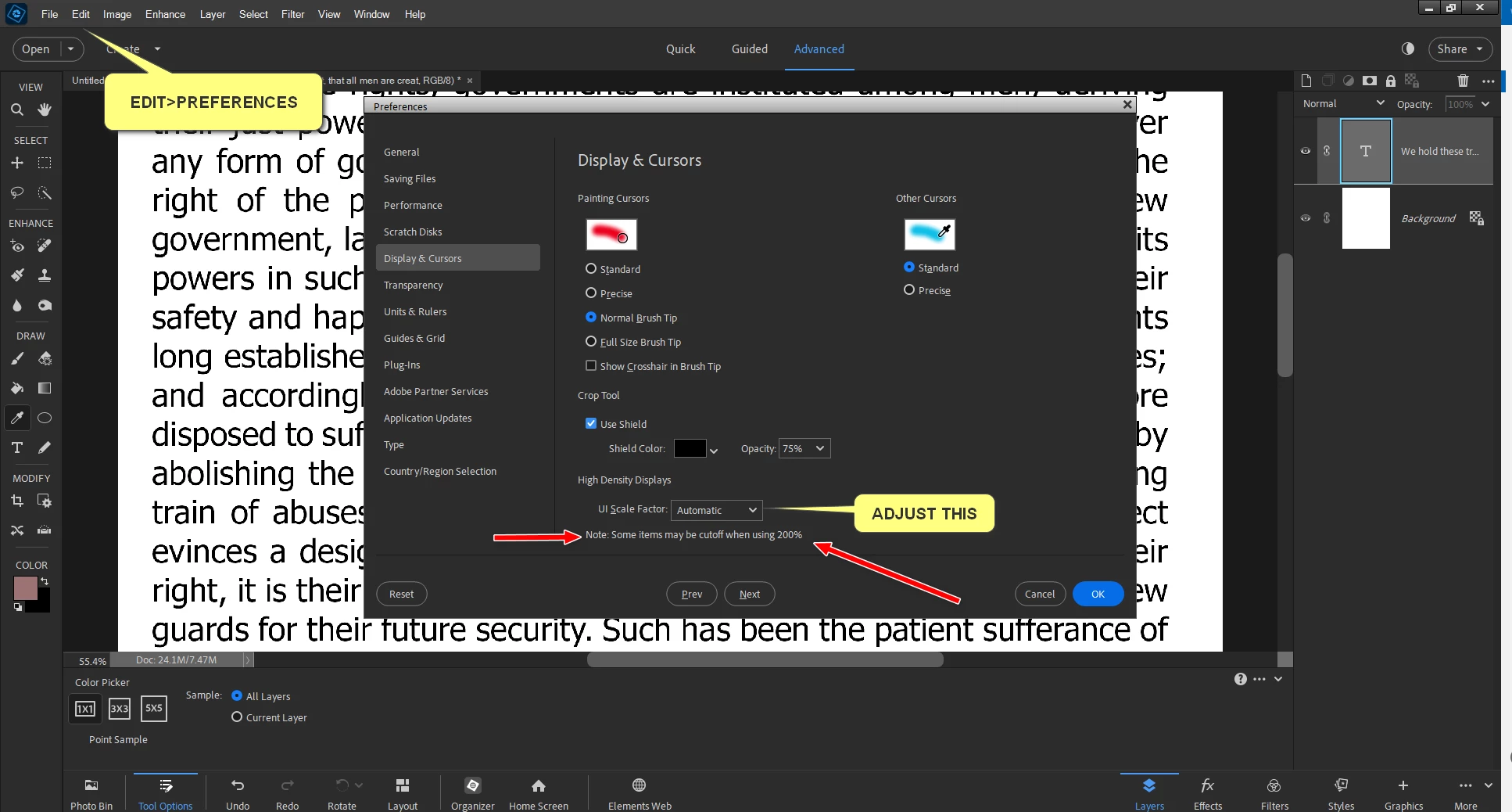Screen dimensions: 1512x812
Task: Select the Crop tool
Action: [17, 501]
